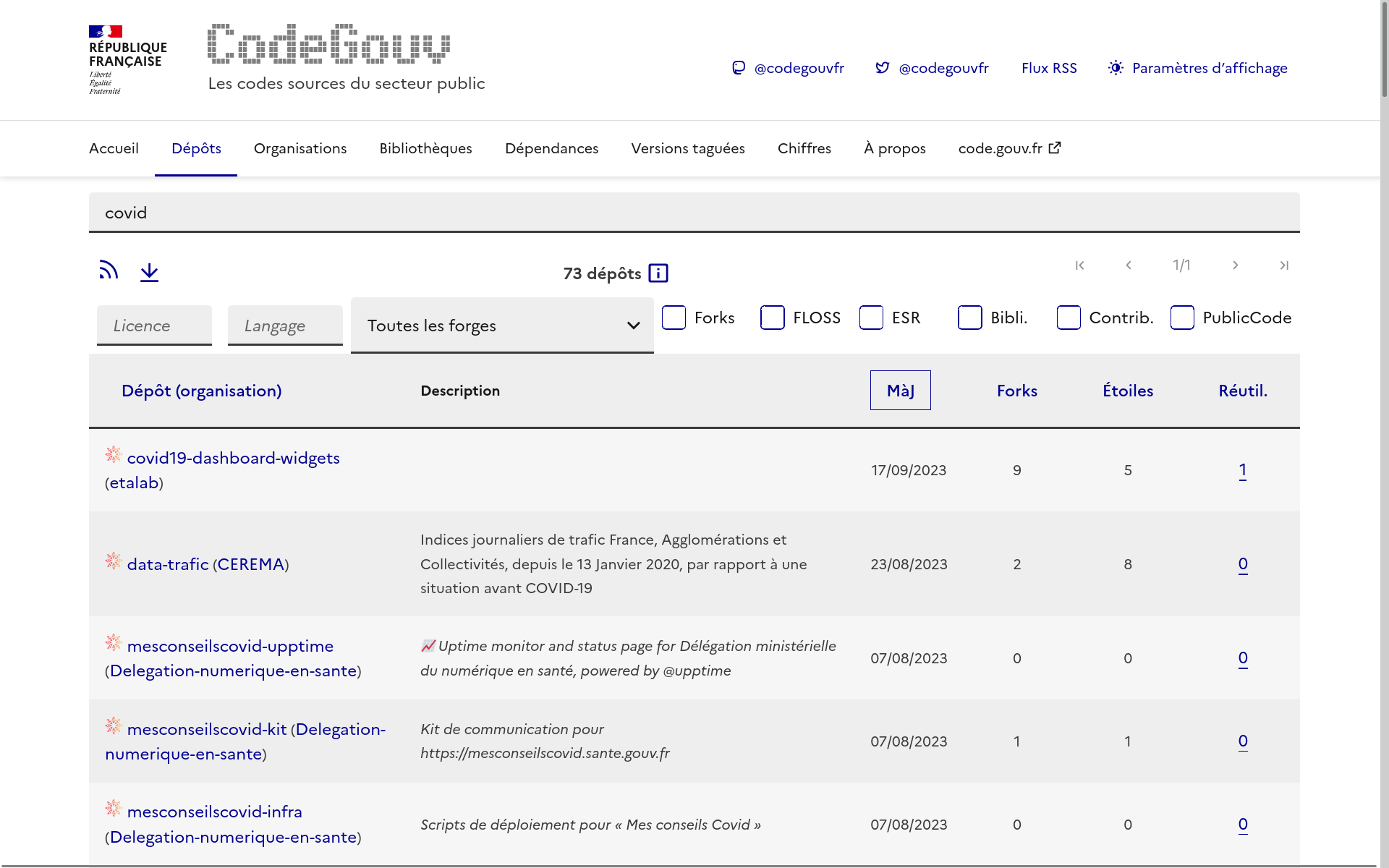
Task: Check the Contrib. filter box
Action: 1069,318
